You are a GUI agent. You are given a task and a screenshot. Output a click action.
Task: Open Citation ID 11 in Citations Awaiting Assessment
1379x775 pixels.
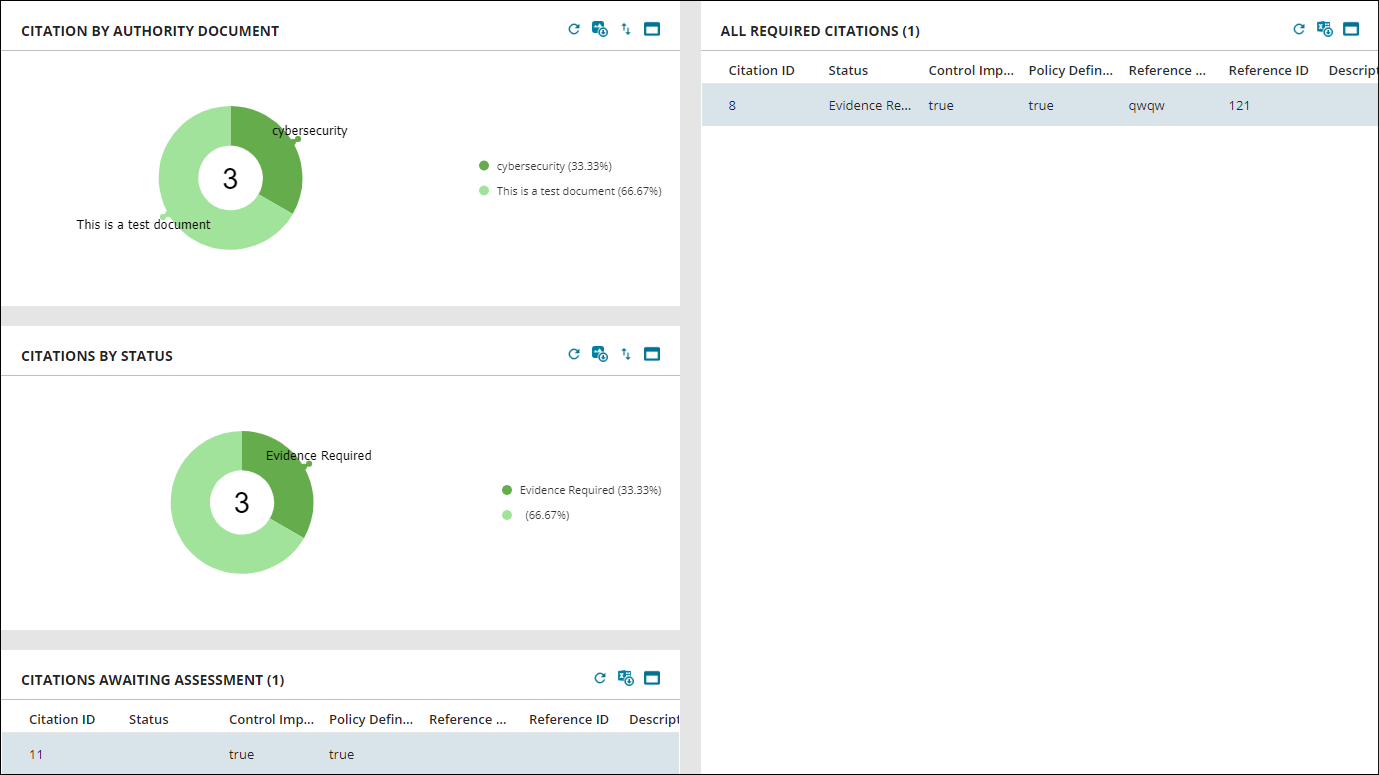[37, 754]
